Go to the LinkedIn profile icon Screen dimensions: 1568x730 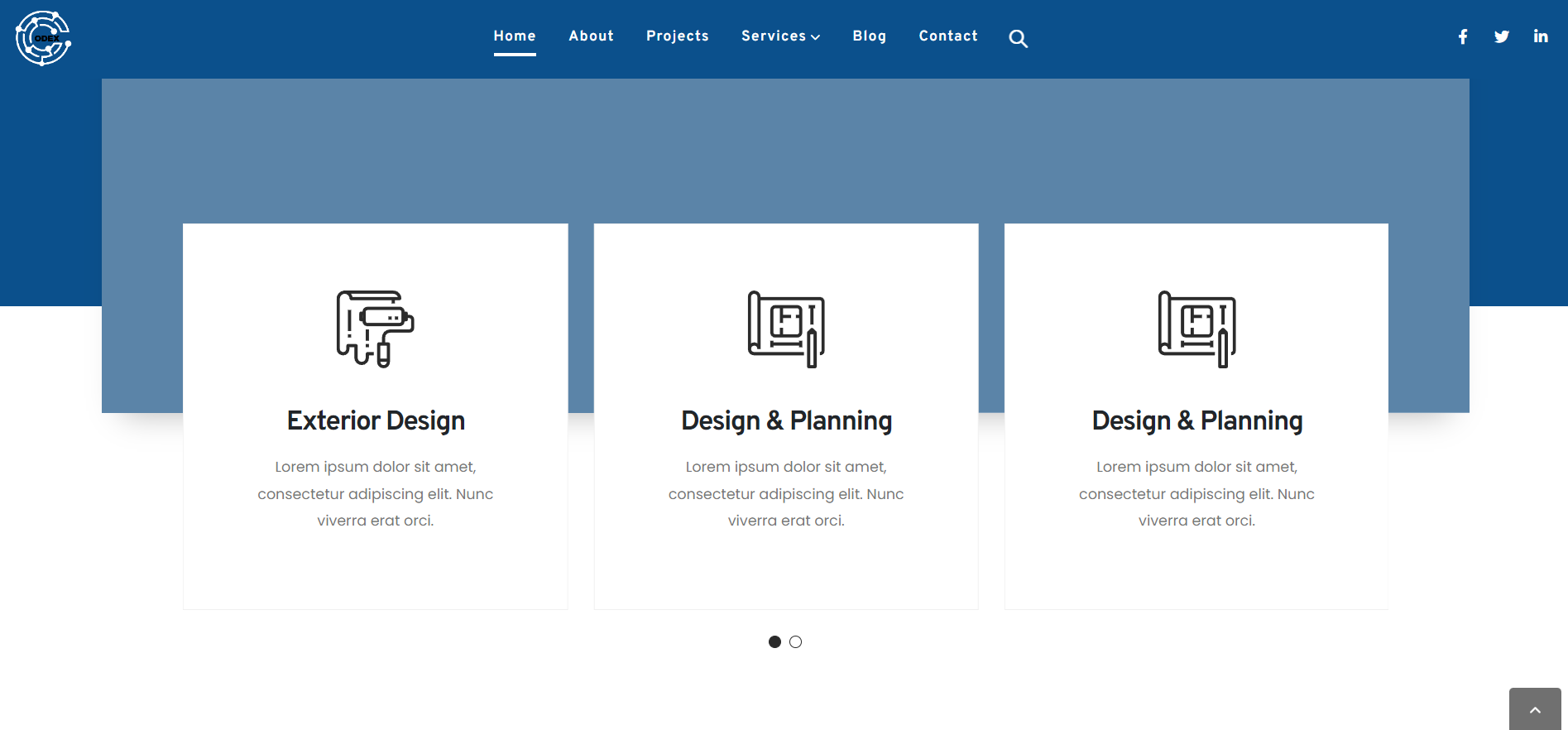tap(1540, 36)
